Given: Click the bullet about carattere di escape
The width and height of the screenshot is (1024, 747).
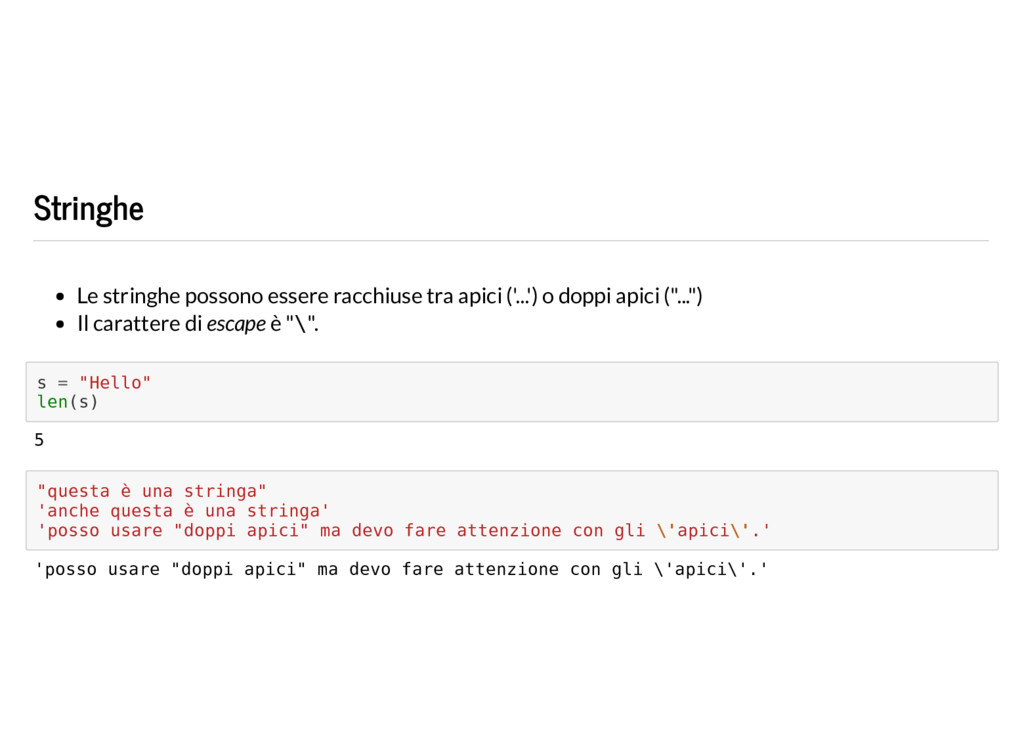Looking at the screenshot, I should point(197,324).
